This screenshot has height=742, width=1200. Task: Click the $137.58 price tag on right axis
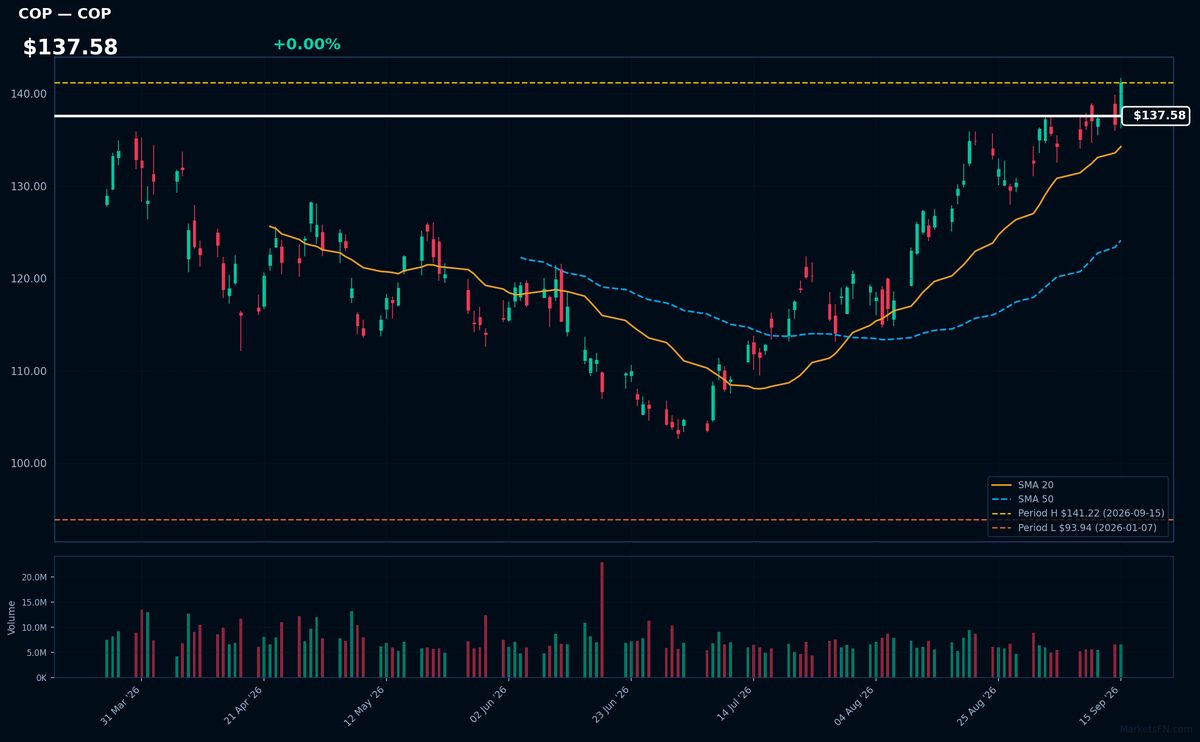point(1158,116)
